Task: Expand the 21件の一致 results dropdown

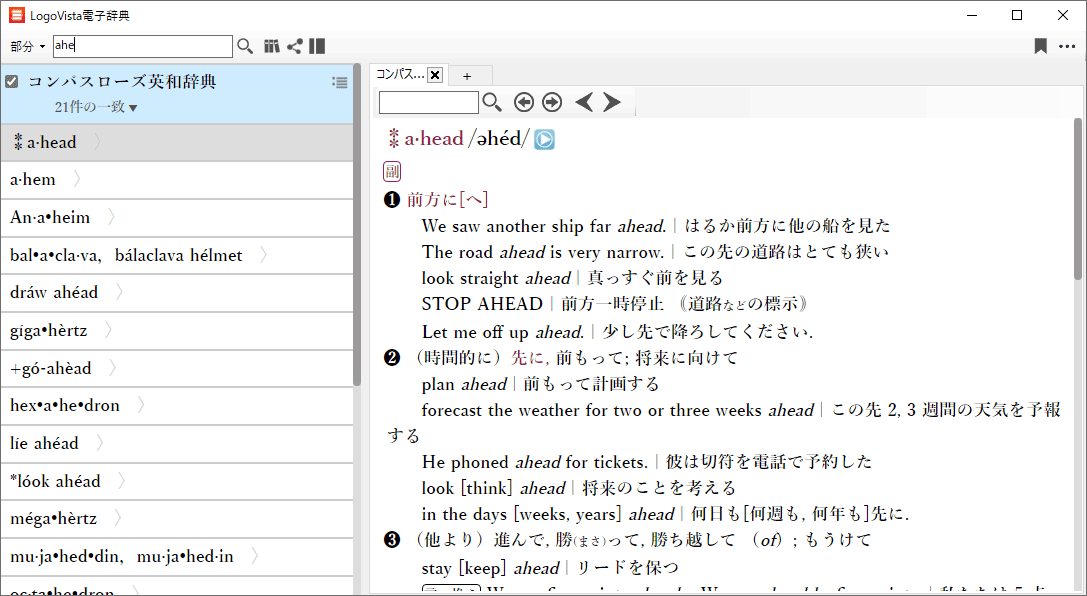Action: [96, 107]
